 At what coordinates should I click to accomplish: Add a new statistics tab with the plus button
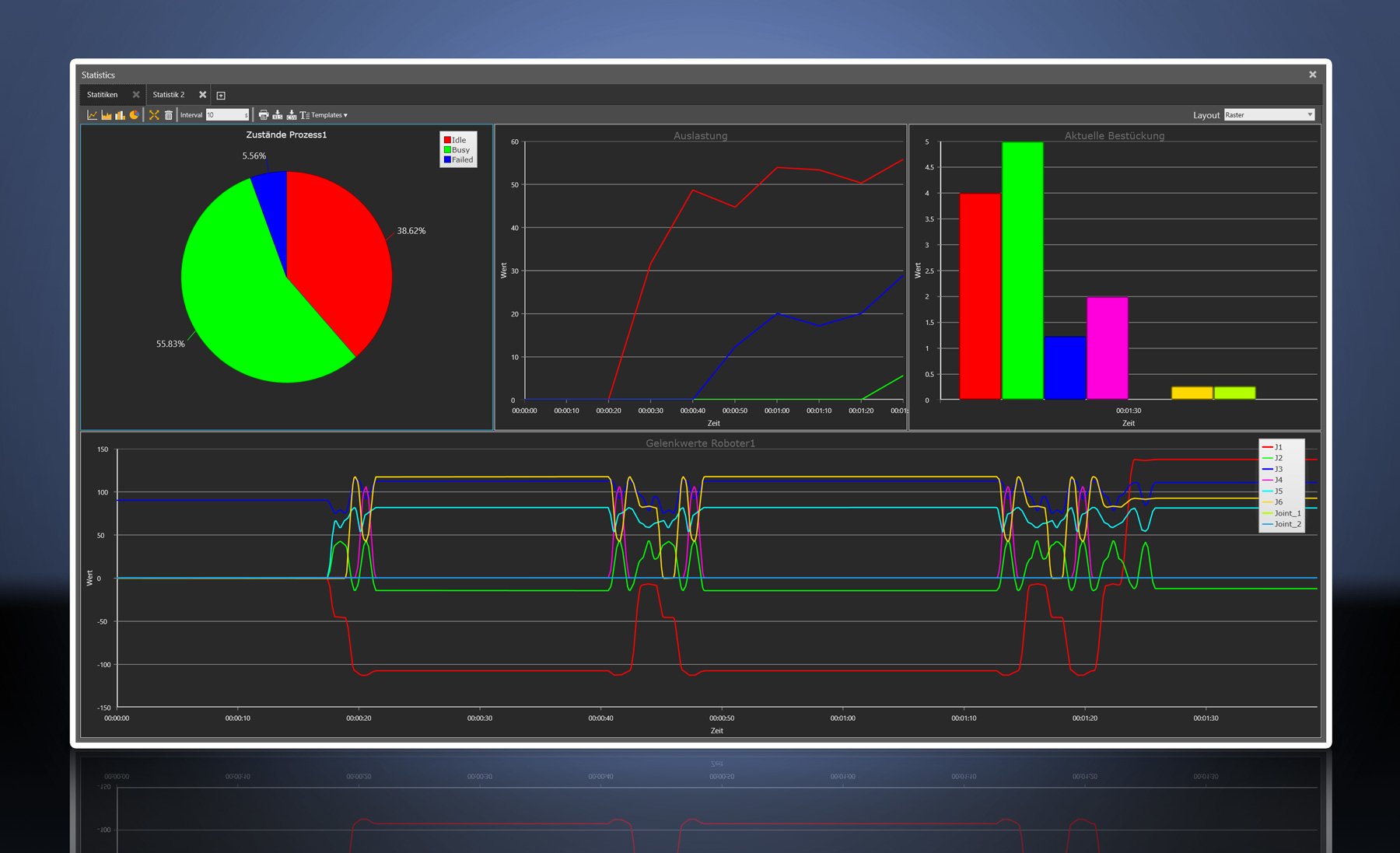tap(220, 94)
